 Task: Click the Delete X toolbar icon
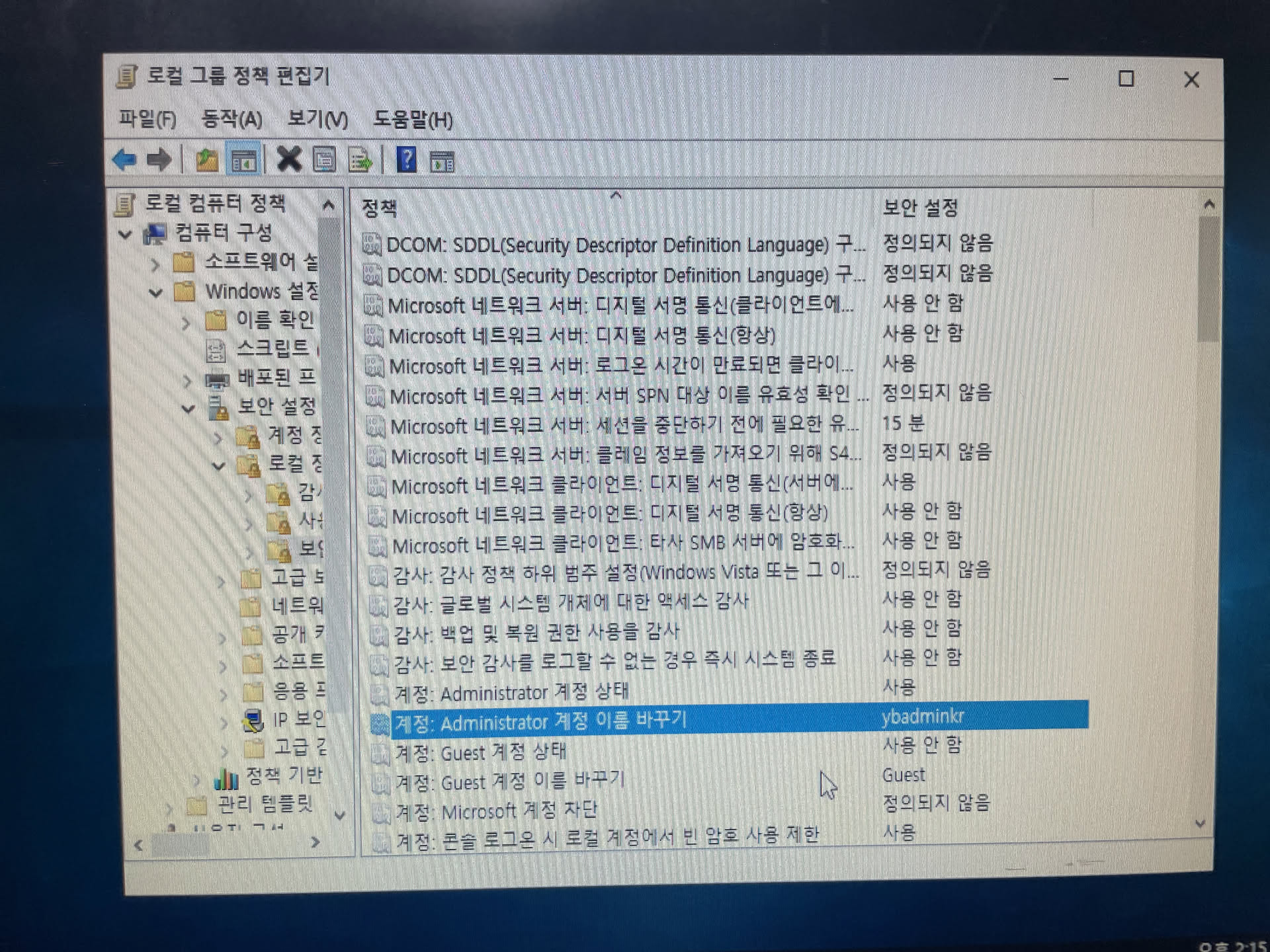pyautogui.click(x=289, y=160)
